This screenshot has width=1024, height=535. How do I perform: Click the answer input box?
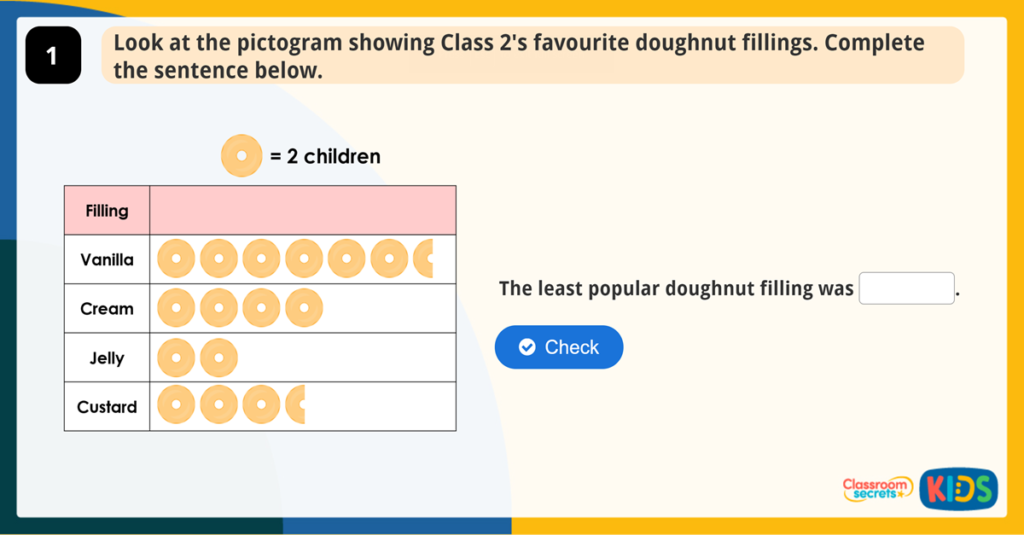(x=907, y=288)
